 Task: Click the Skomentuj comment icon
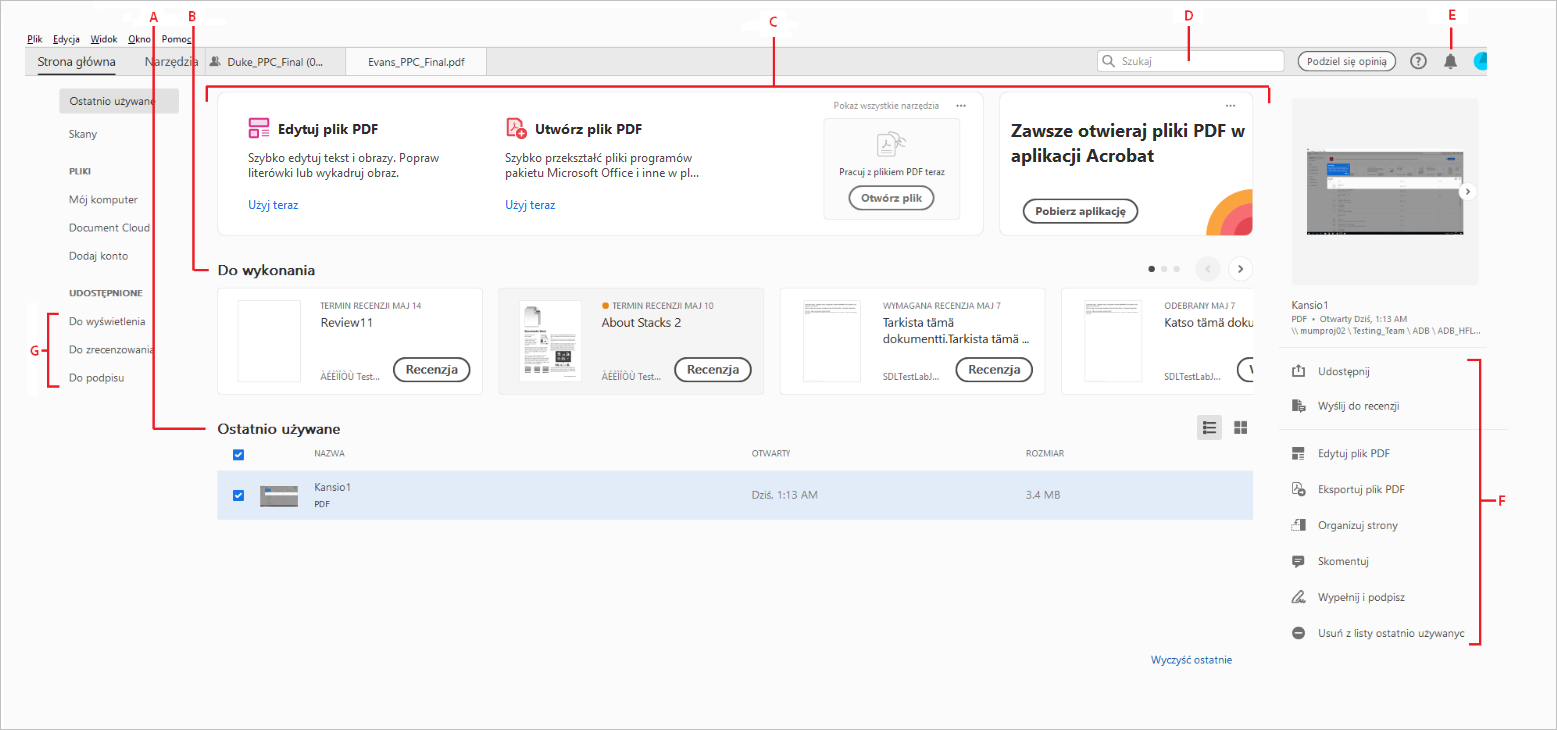point(1299,561)
